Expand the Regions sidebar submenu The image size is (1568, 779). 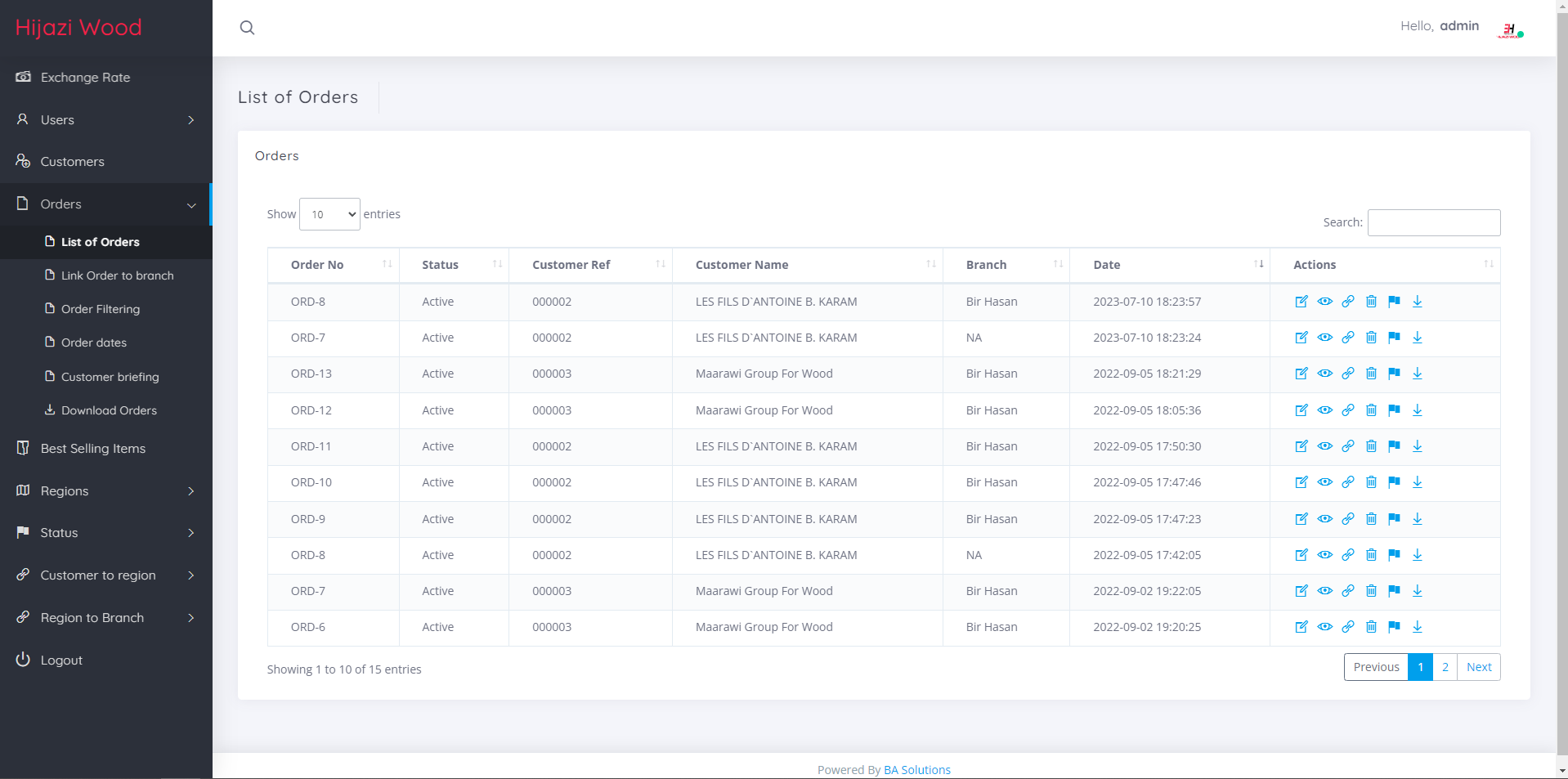pos(106,491)
